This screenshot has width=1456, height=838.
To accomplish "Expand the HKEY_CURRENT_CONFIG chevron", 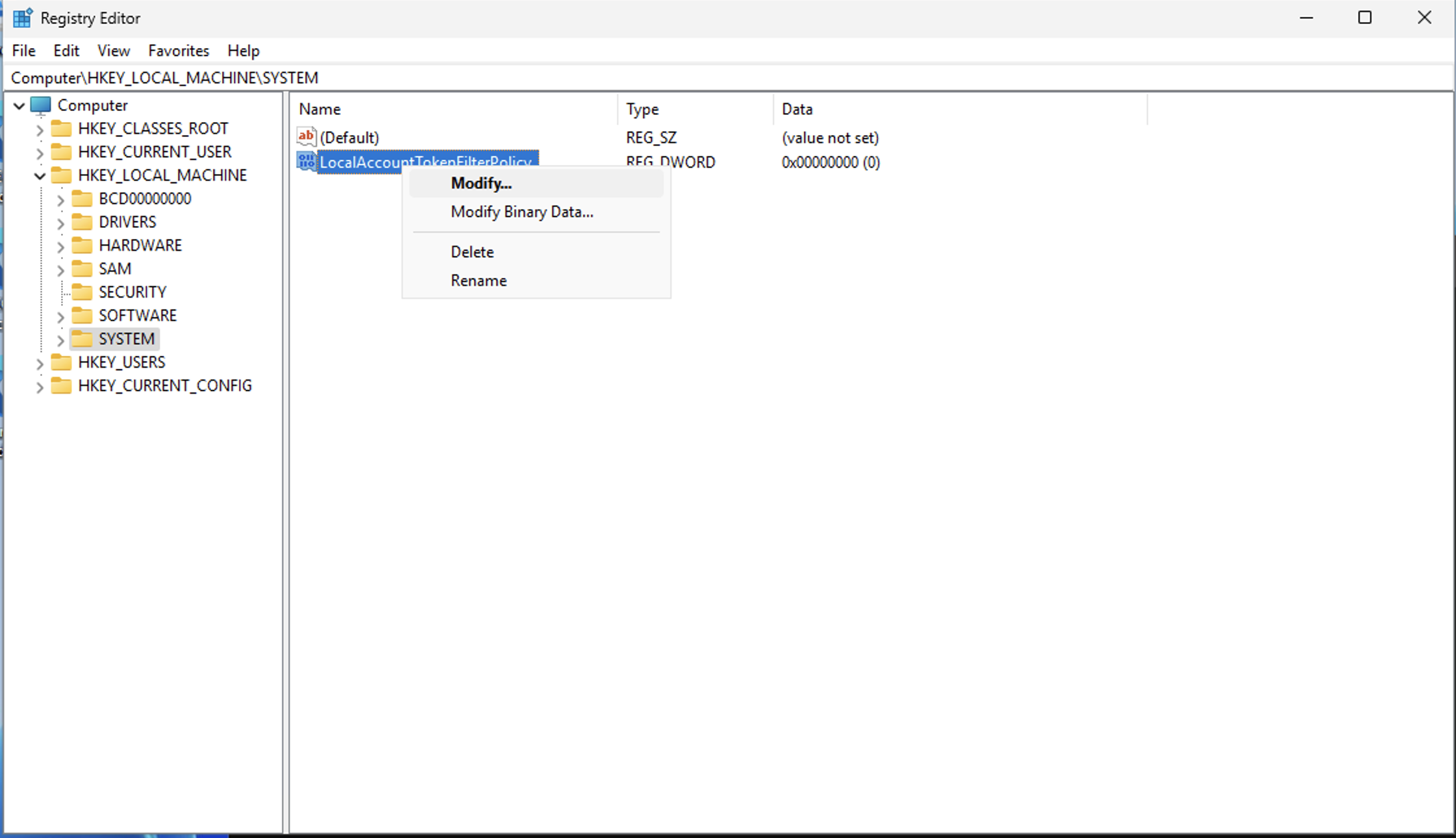I will (x=40, y=387).
